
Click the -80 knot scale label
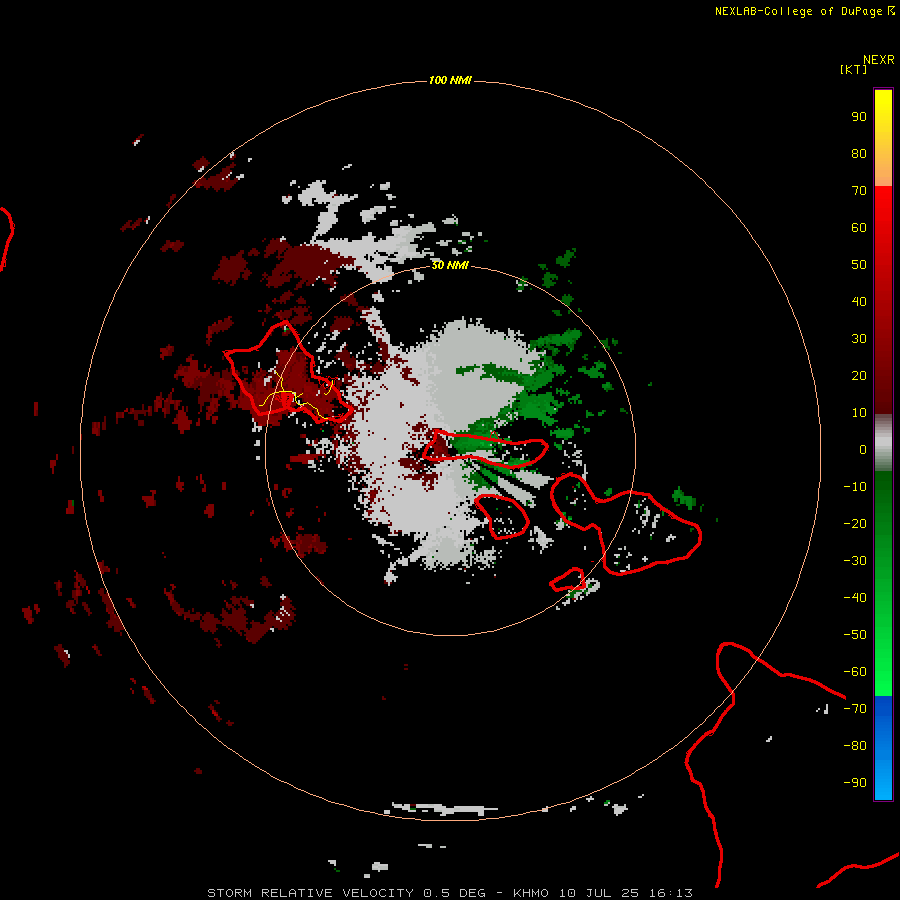point(855,746)
